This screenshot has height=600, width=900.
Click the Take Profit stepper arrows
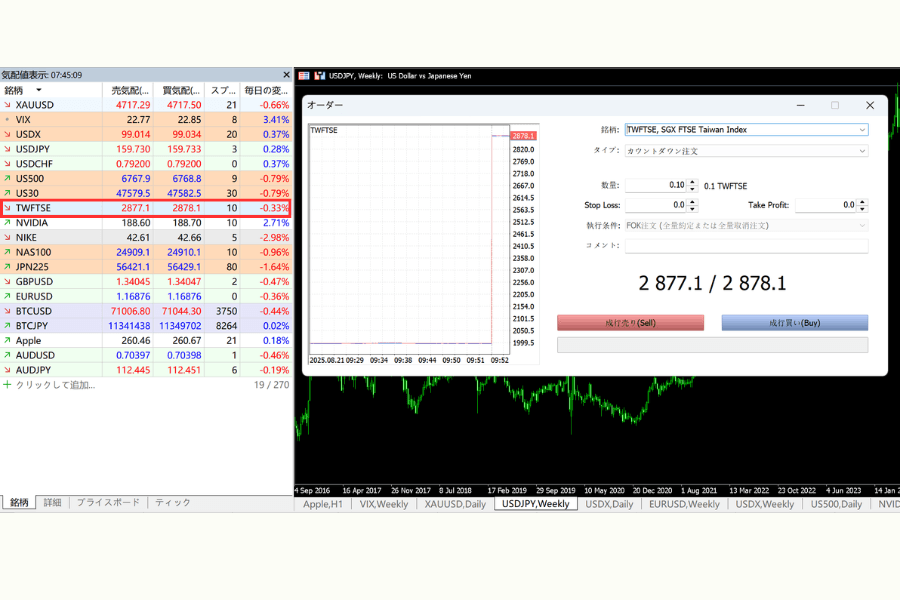point(862,205)
